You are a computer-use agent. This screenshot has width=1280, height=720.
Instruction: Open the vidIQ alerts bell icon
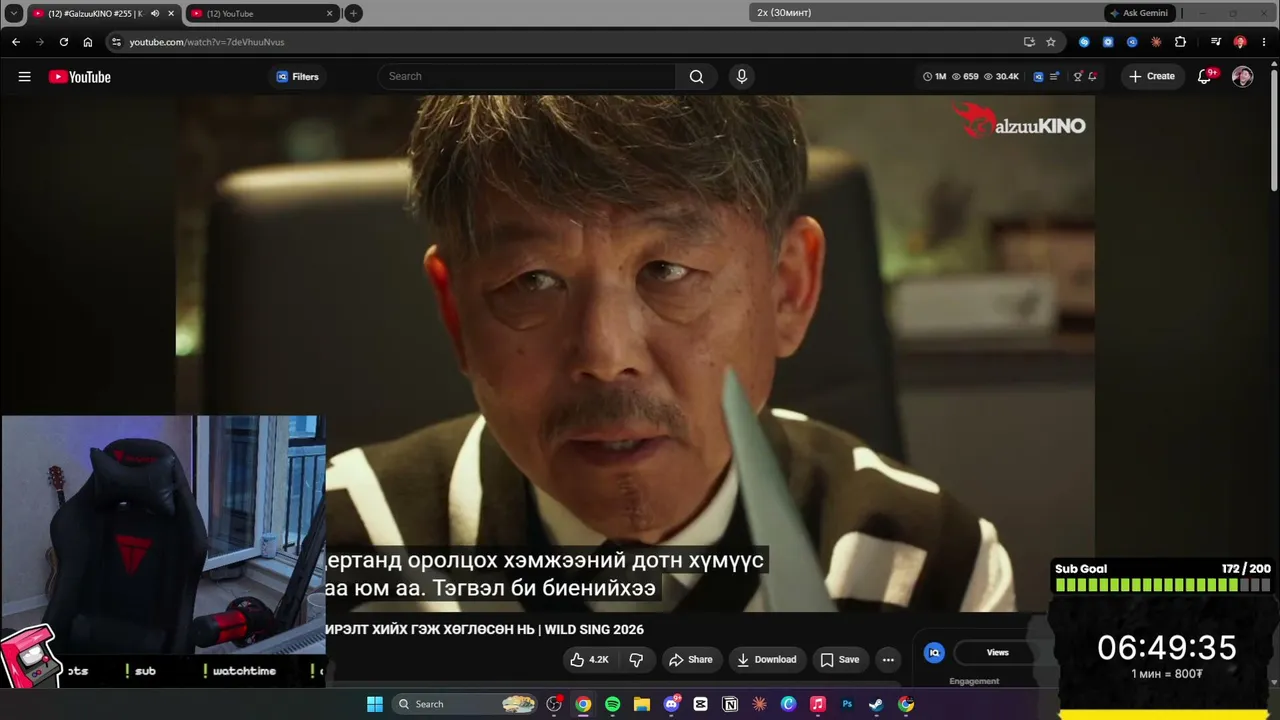tap(1092, 77)
